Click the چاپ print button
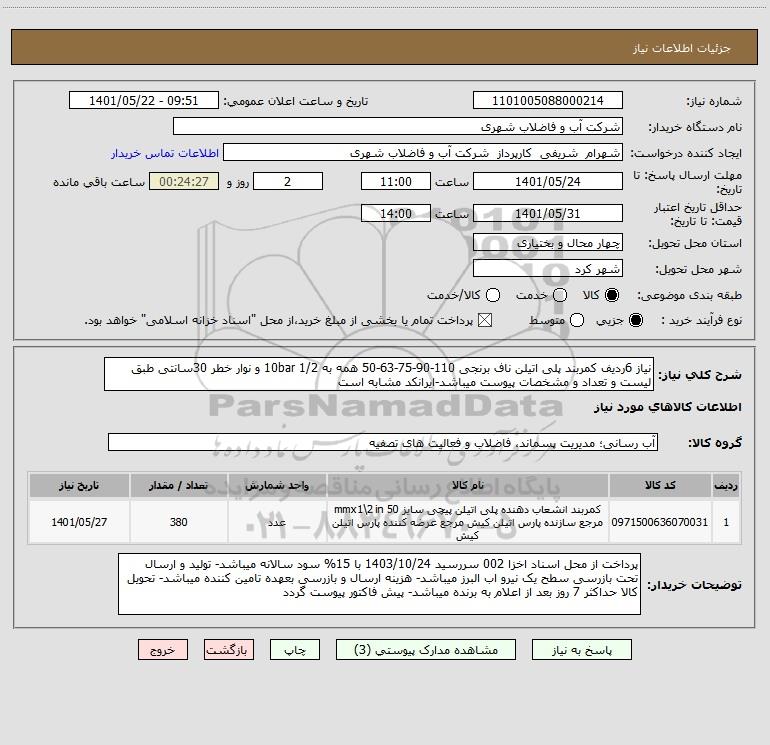770x745 pixels. (295, 650)
